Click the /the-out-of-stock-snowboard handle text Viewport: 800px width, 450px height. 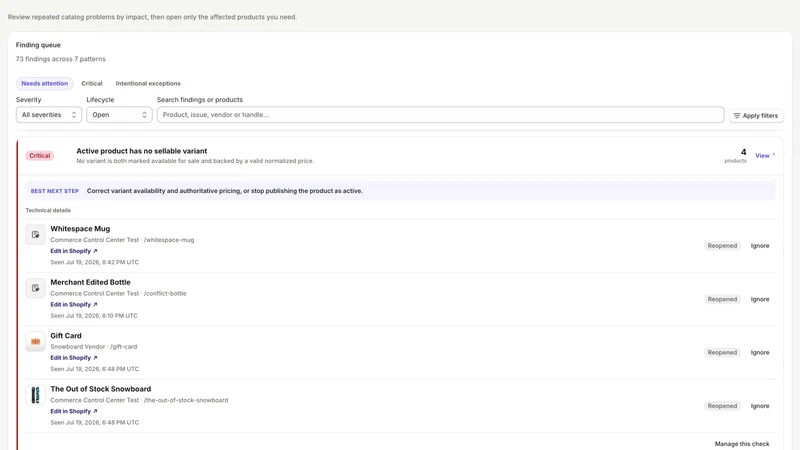tap(186, 400)
